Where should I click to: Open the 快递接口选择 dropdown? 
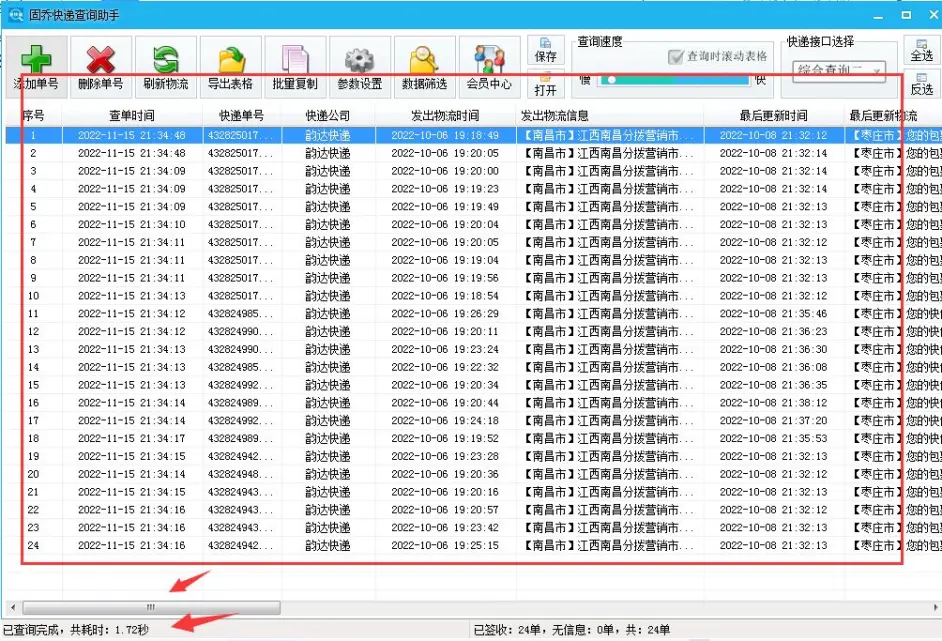coord(839,71)
